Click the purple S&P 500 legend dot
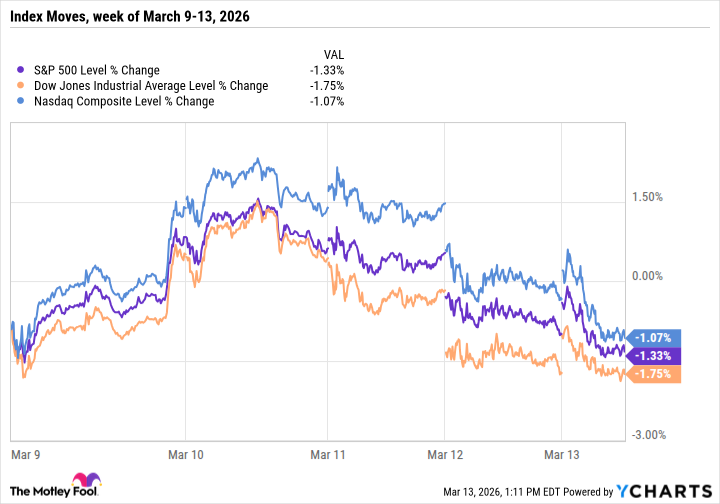Screen dimensions: 720x504 pyautogui.click(x=22, y=70)
